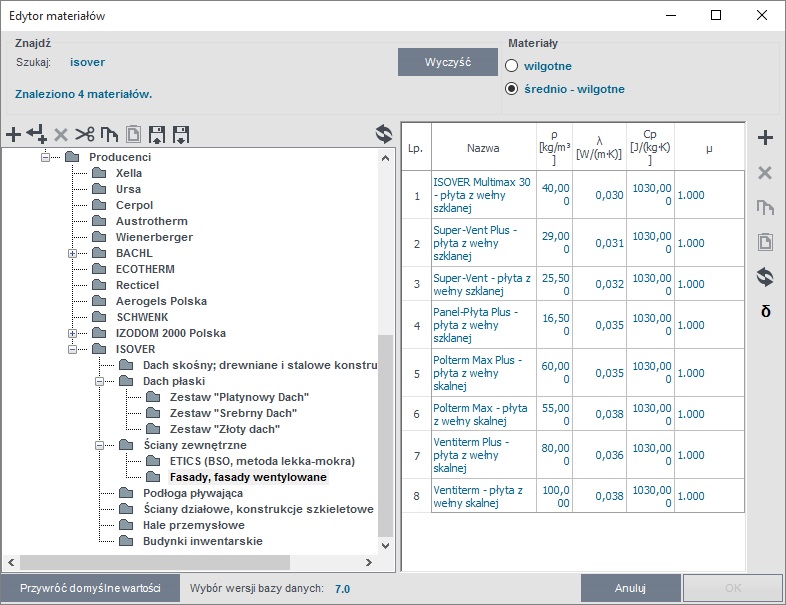Viewport: 786px width, 605px height.
Task: Click the refresh icon beside materials table
Action: click(x=765, y=277)
